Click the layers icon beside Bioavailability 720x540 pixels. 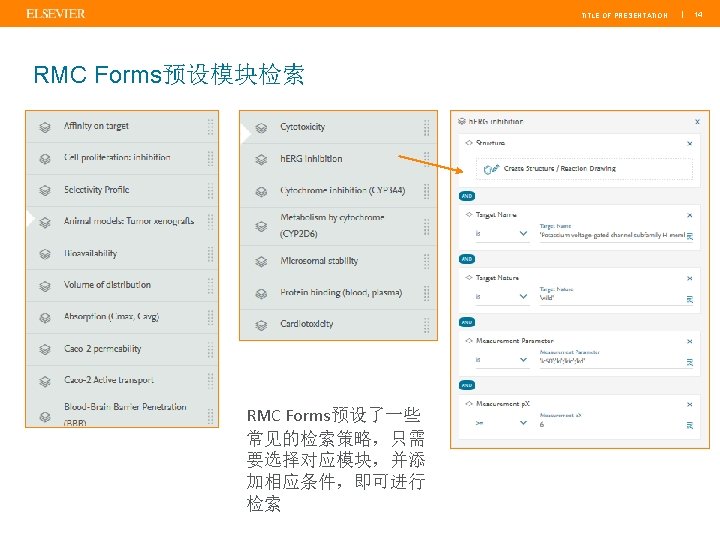click(45, 254)
